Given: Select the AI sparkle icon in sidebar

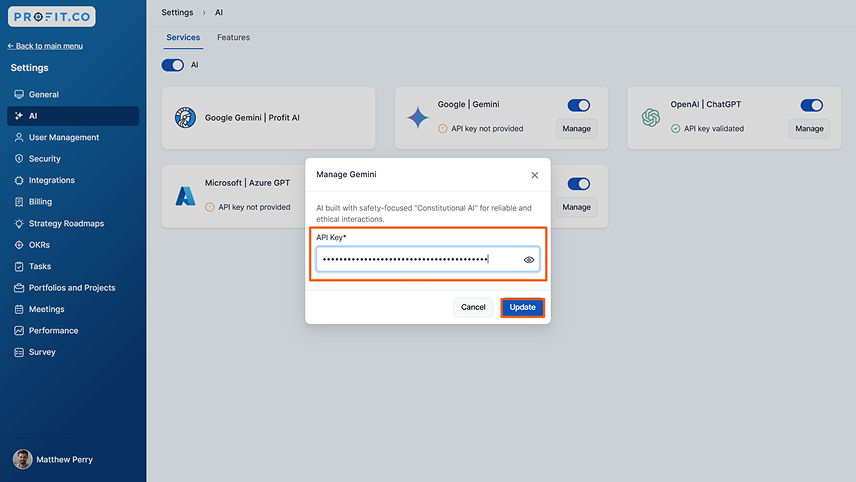Looking at the screenshot, I should pyautogui.click(x=19, y=116).
